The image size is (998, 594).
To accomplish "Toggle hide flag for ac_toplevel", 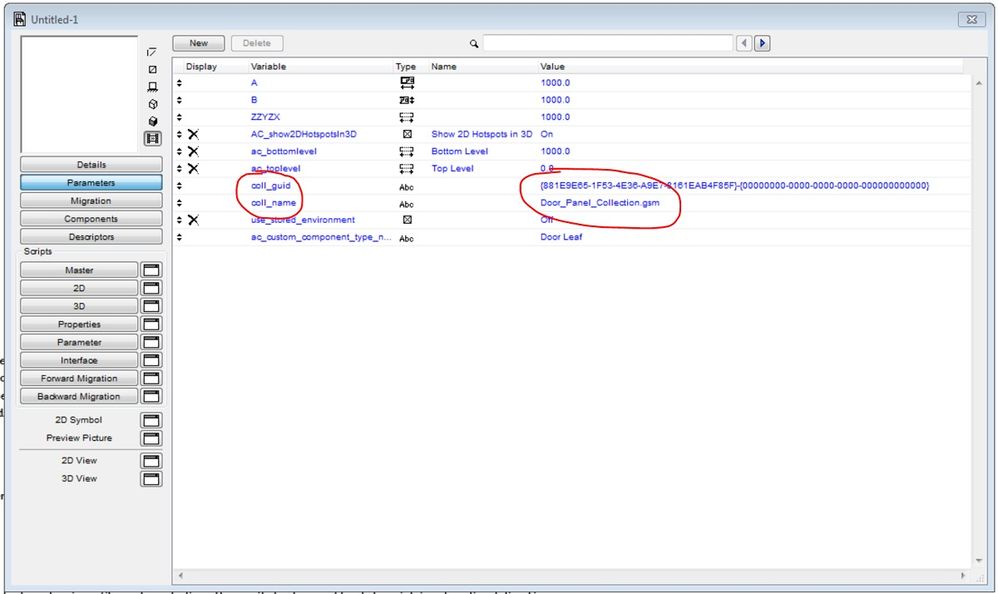I will coord(193,169).
